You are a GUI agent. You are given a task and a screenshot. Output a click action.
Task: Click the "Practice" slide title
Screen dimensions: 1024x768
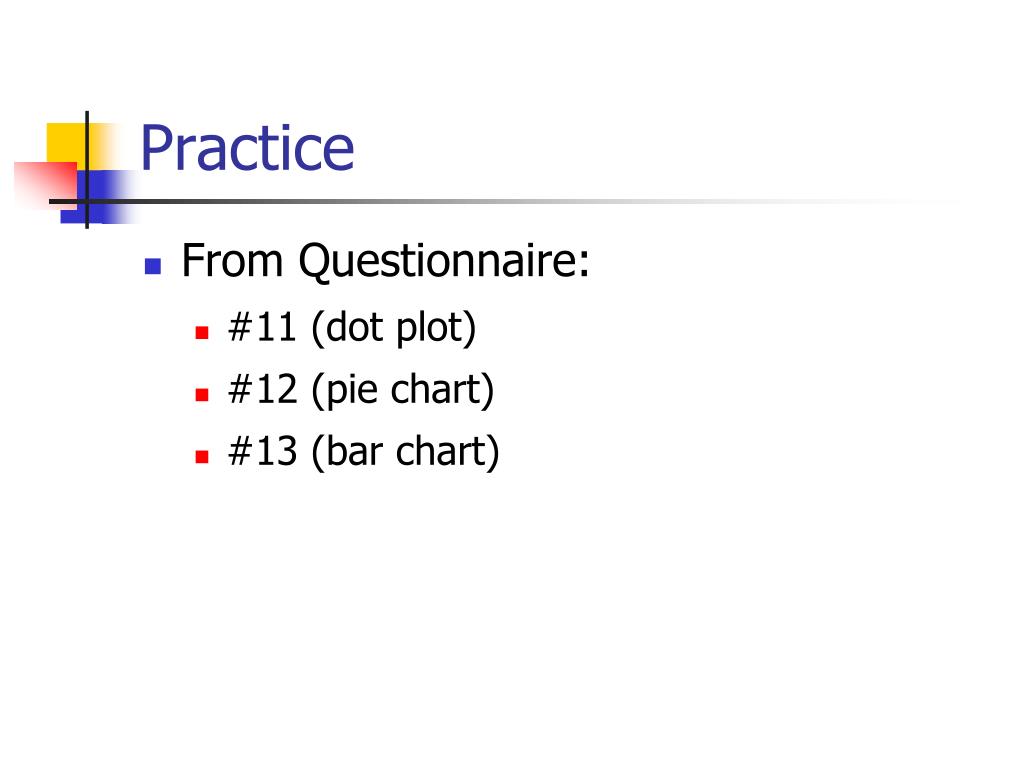247,148
